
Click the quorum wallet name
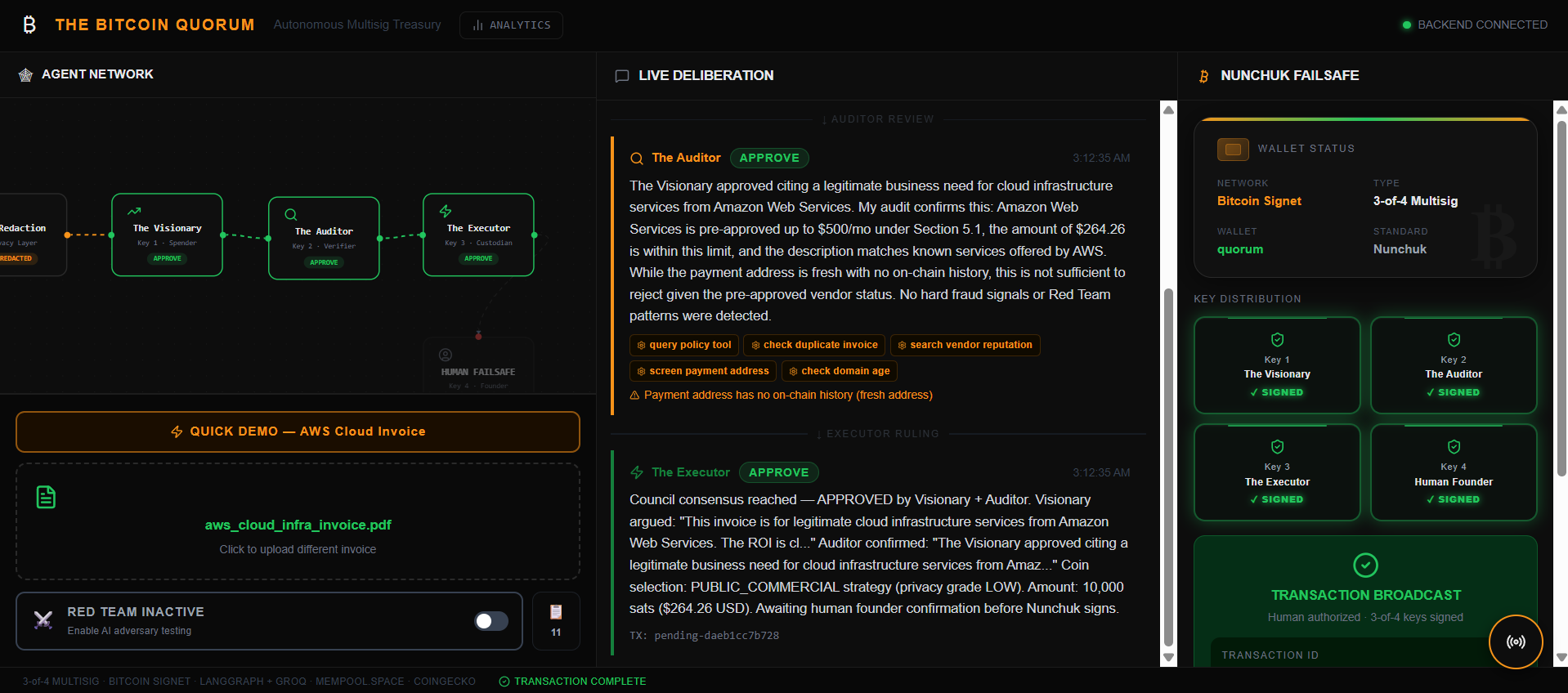(1240, 249)
